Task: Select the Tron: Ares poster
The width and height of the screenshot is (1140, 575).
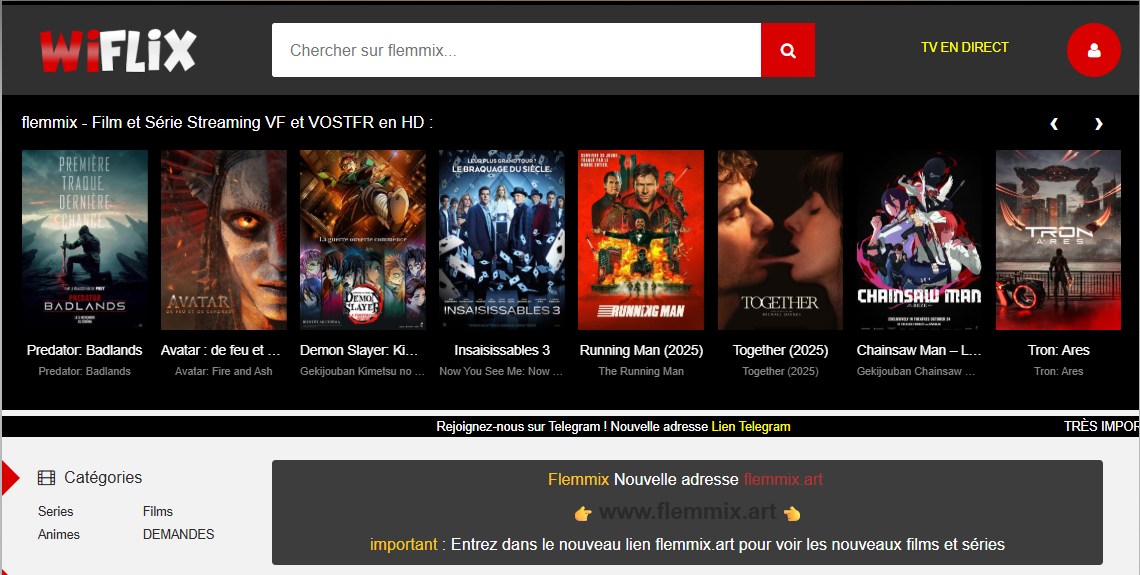Action: pyautogui.click(x=1058, y=240)
